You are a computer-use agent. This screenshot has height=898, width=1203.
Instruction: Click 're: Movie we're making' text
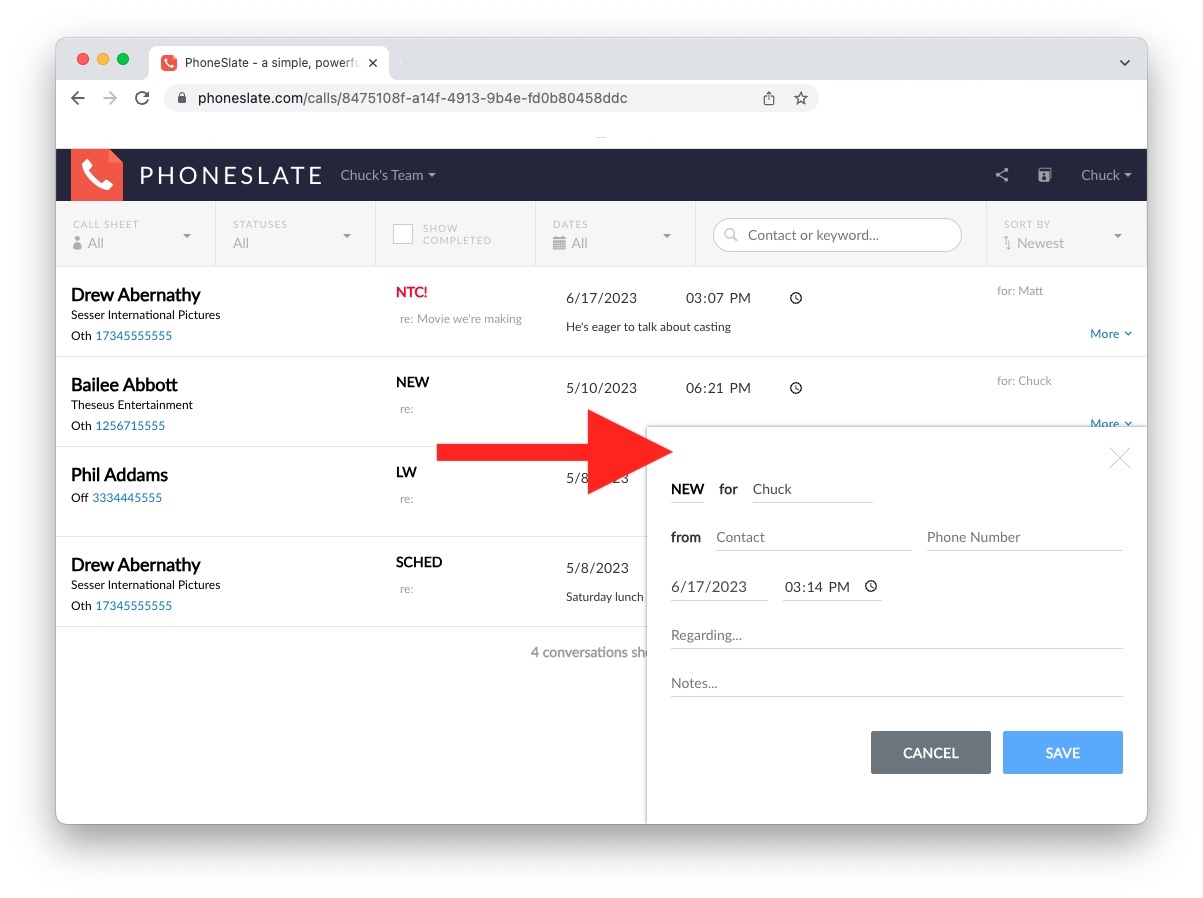coord(460,319)
